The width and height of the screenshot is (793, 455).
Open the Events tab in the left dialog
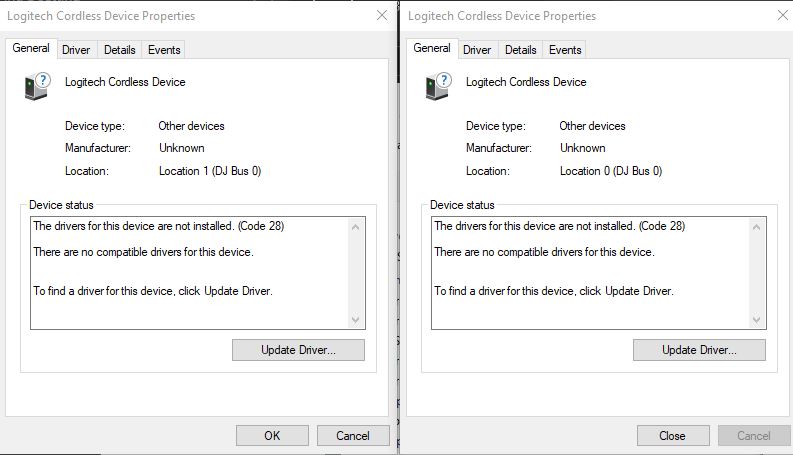164,50
